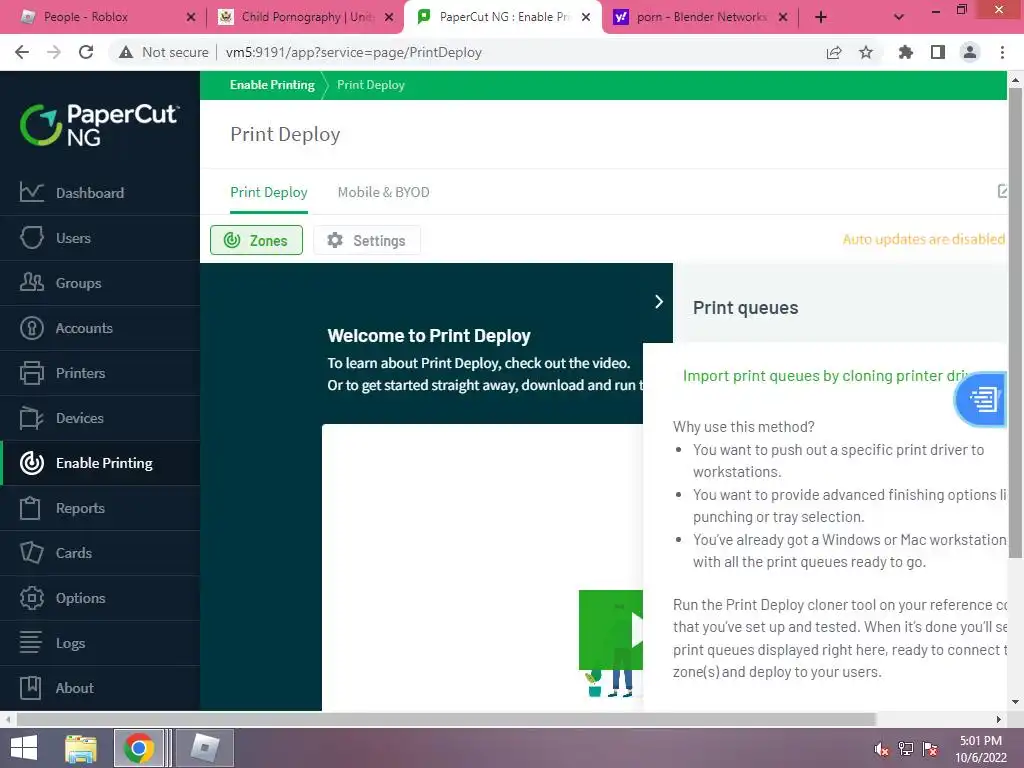Close the PaperCut NG browser tab

point(586,17)
